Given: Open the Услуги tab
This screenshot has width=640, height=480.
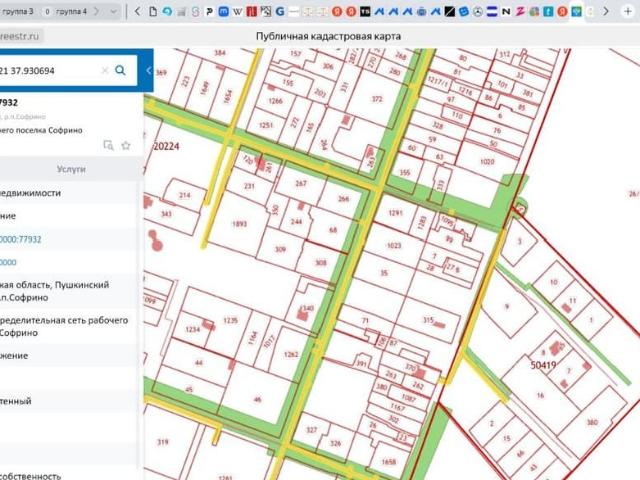Looking at the screenshot, I should [x=71, y=170].
